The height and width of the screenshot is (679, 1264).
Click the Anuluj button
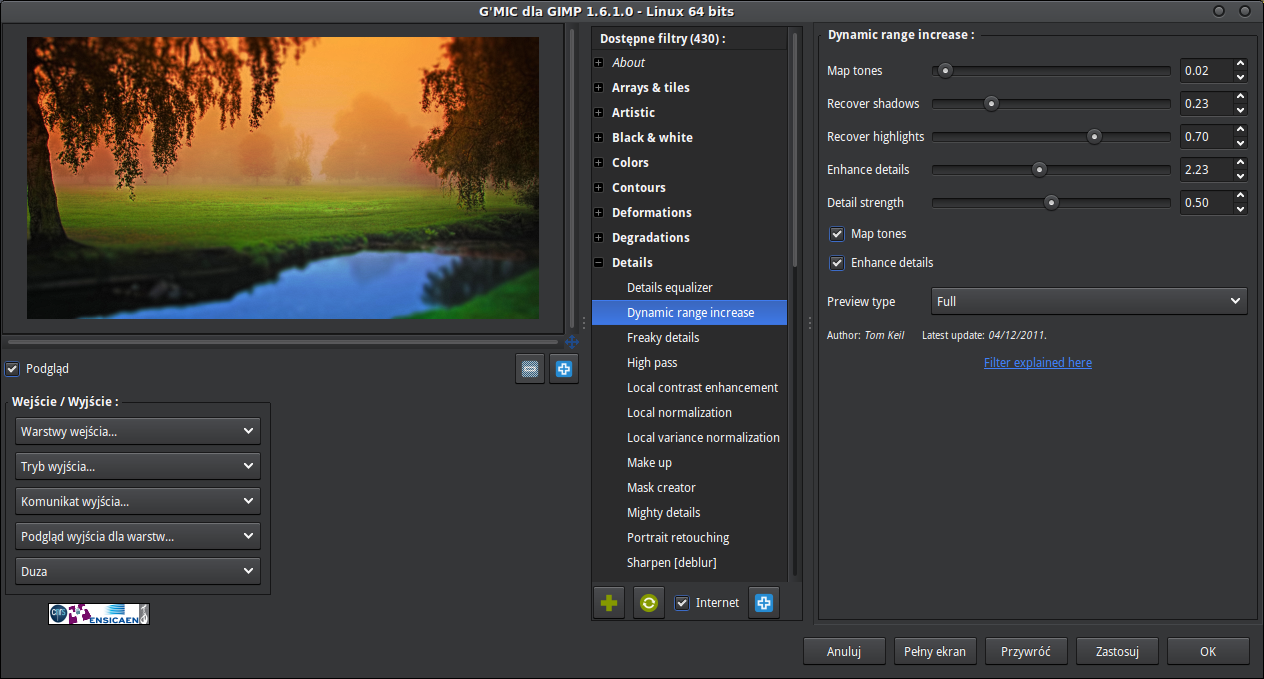click(x=844, y=651)
